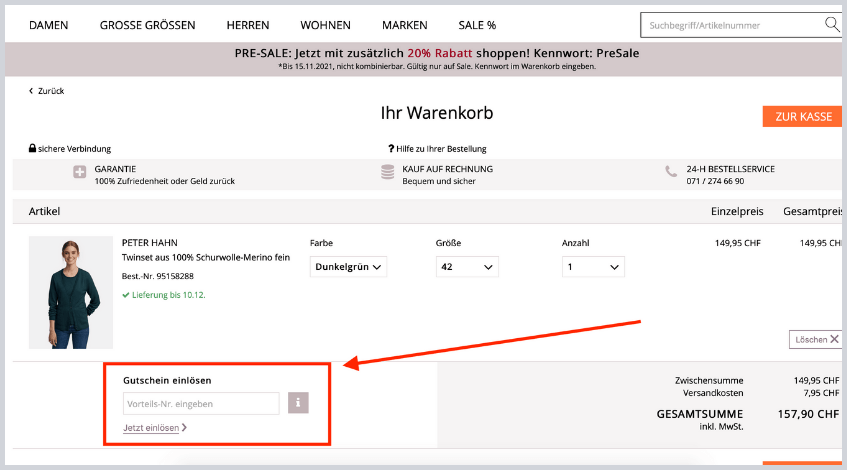Image resolution: width=847 pixels, height=470 pixels.
Task: Click the voucher info icon button
Action: (x=298, y=403)
